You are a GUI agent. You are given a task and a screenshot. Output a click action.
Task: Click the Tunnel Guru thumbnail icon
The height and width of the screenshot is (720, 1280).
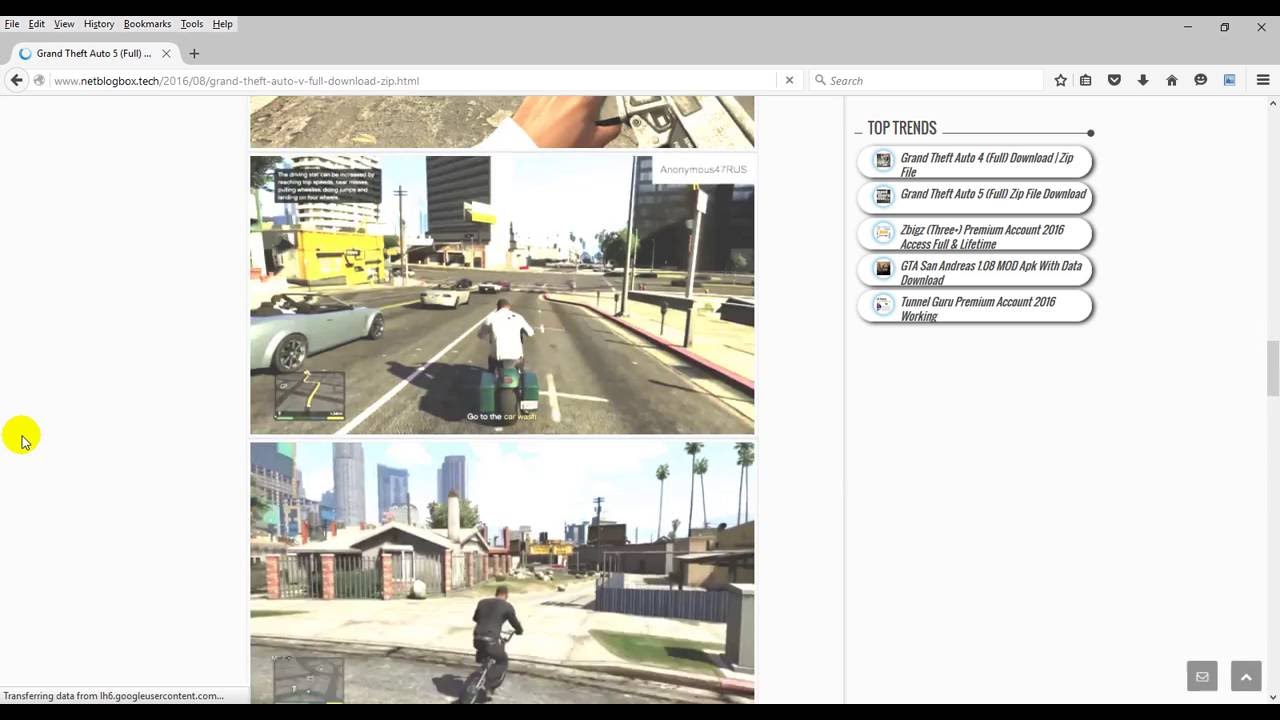click(883, 304)
